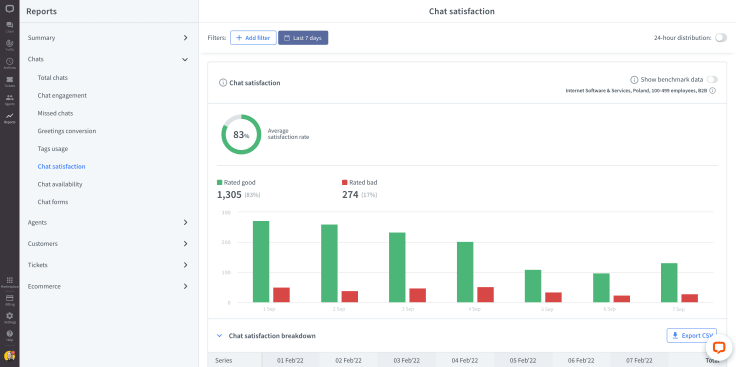Click the Add filter button
This screenshot has height=367, width=736.
[253, 38]
